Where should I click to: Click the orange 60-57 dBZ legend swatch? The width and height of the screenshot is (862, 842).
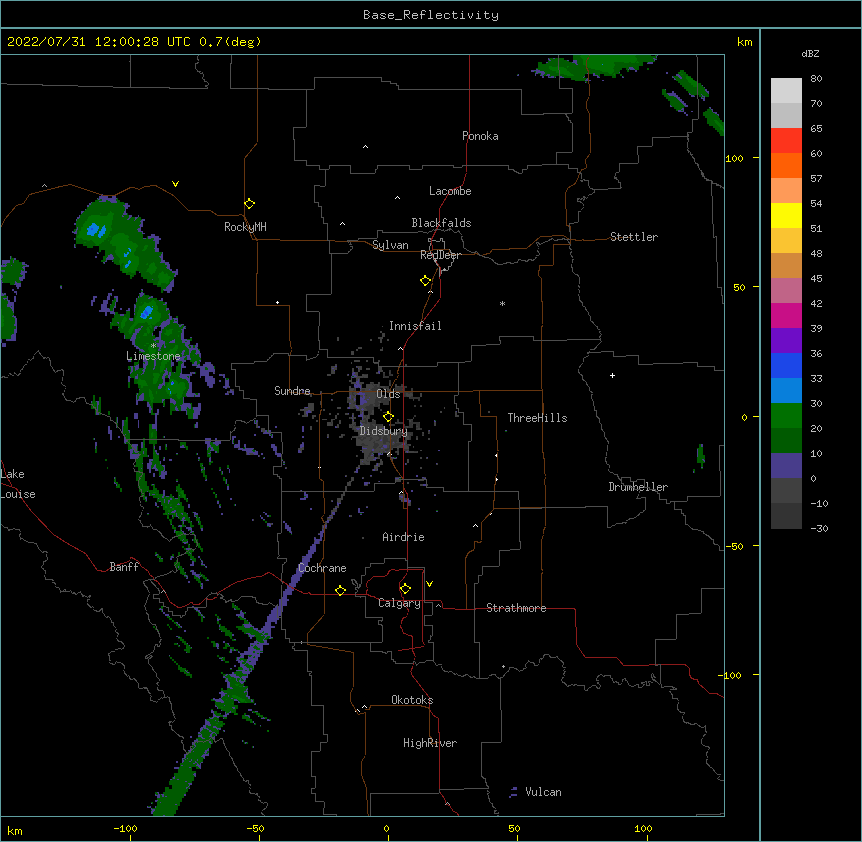coord(786,165)
